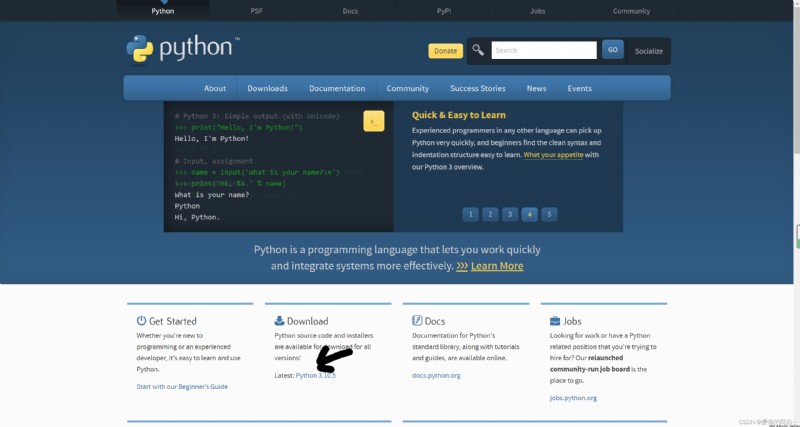Open the PSF top tab
The height and width of the screenshot is (427, 800).
[x=257, y=11]
